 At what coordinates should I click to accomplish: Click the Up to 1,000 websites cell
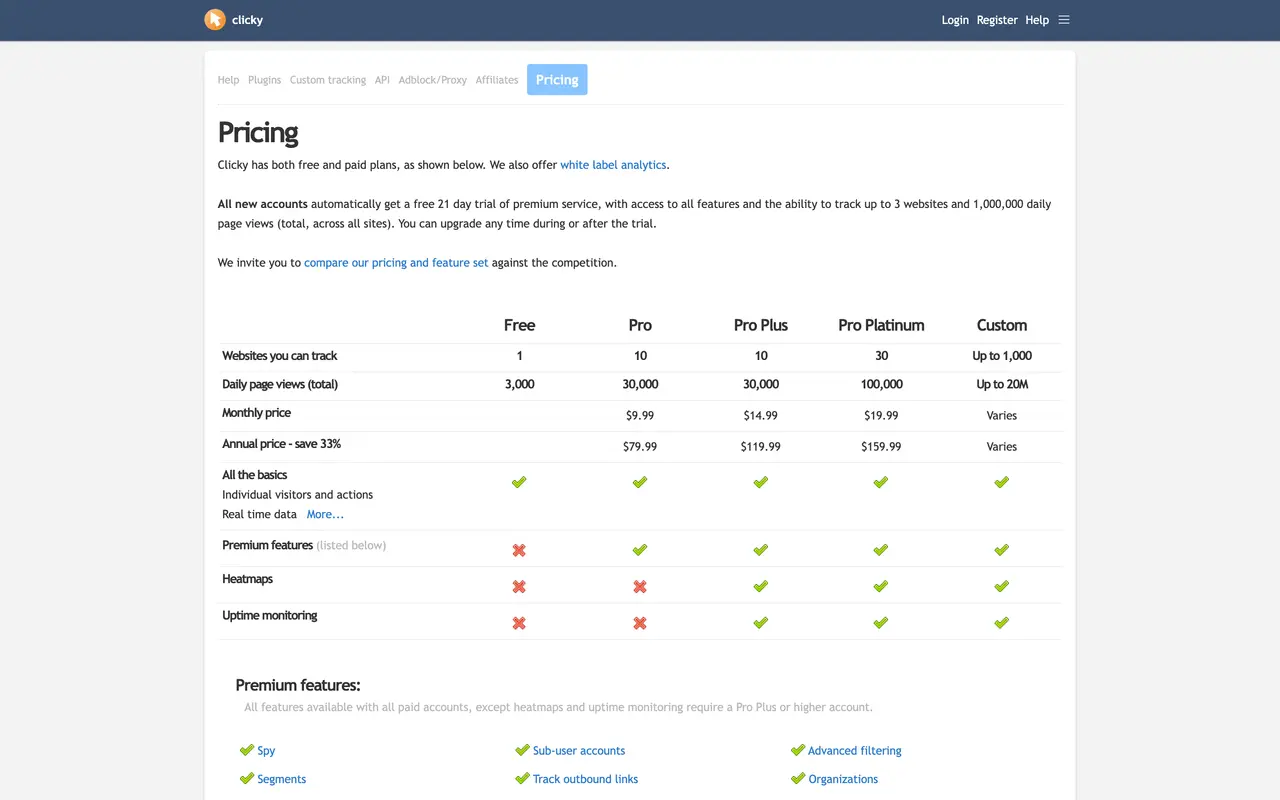coord(1002,356)
